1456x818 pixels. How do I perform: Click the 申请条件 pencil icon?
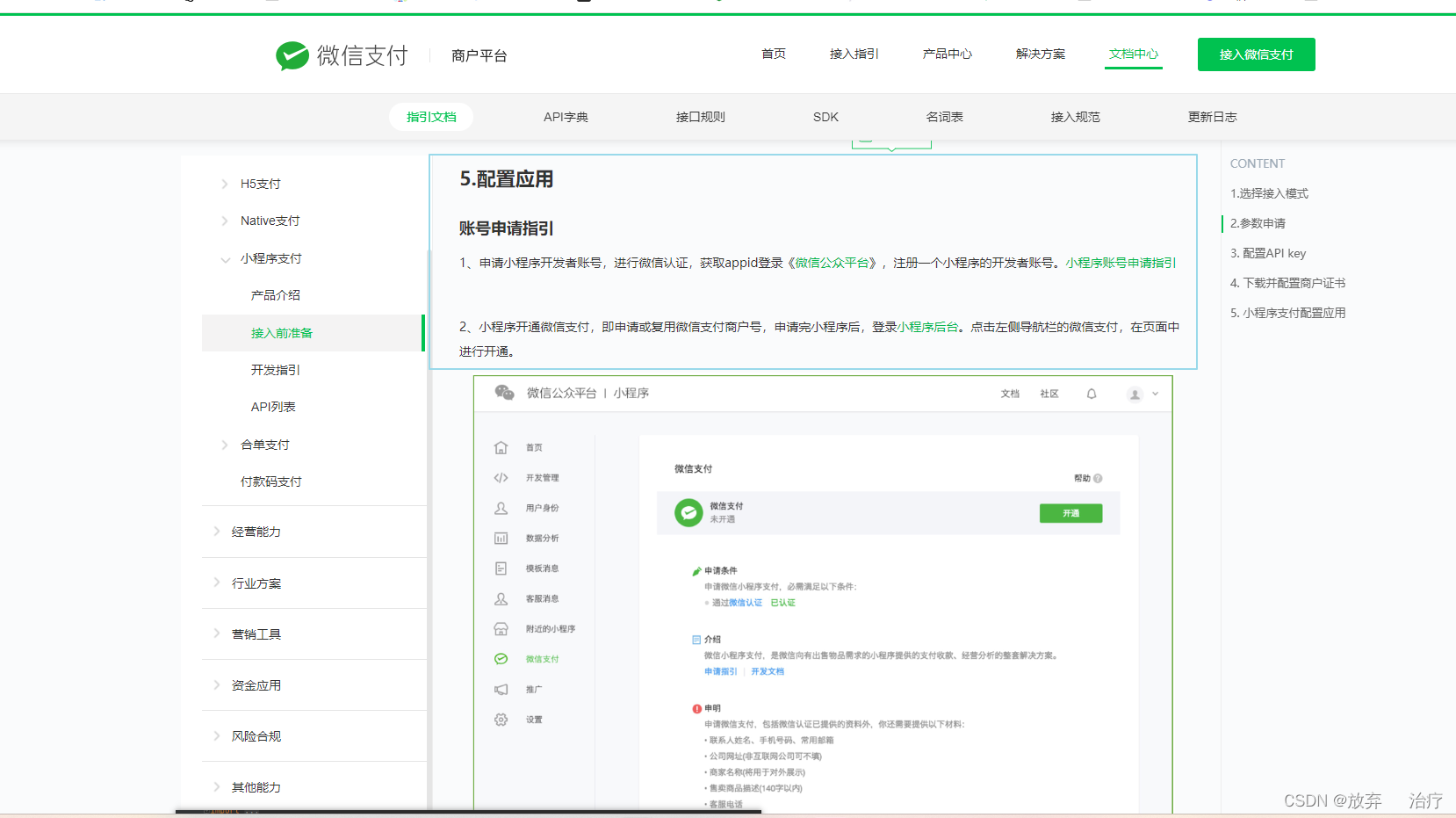tap(696, 571)
